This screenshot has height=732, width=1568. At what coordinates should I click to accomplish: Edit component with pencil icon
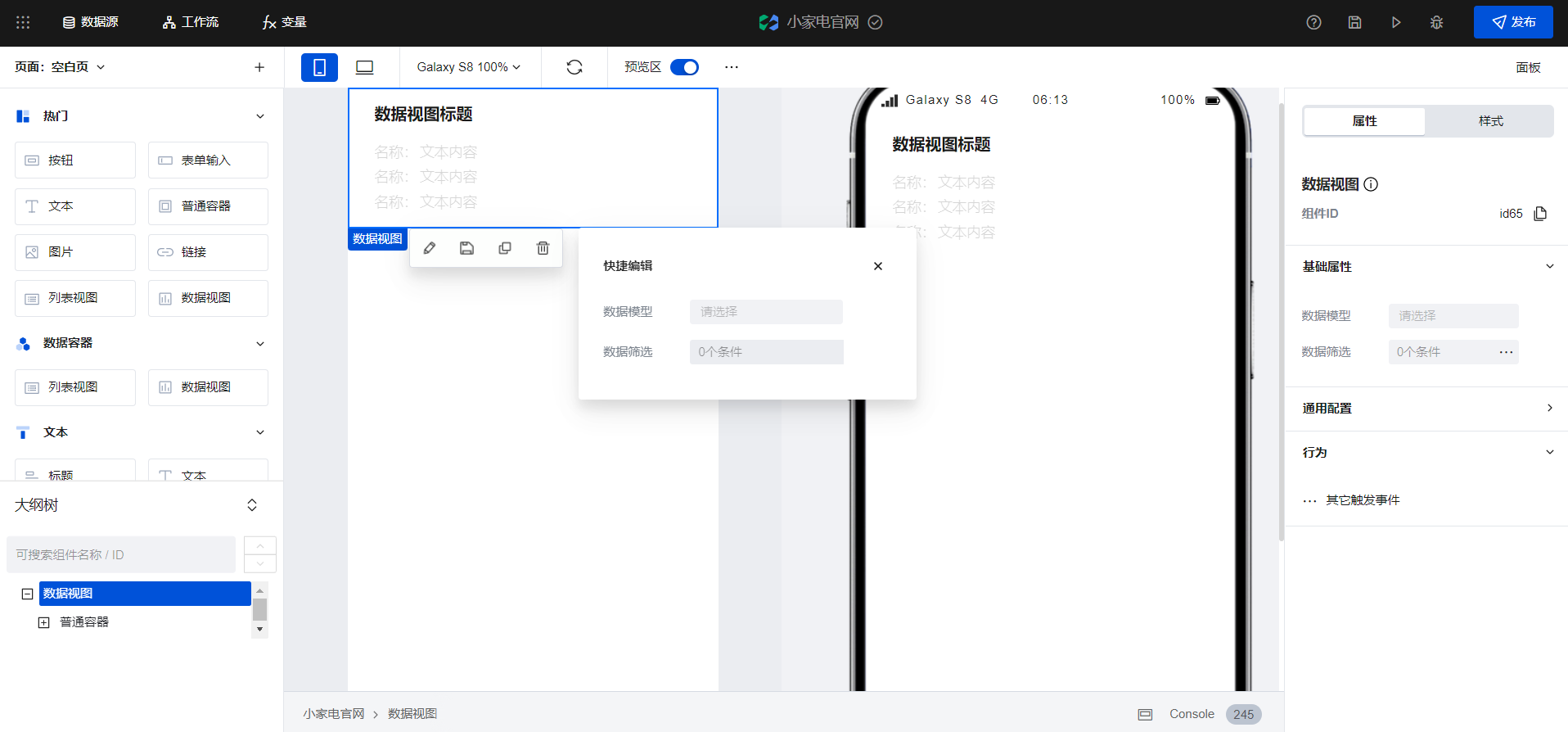429,248
